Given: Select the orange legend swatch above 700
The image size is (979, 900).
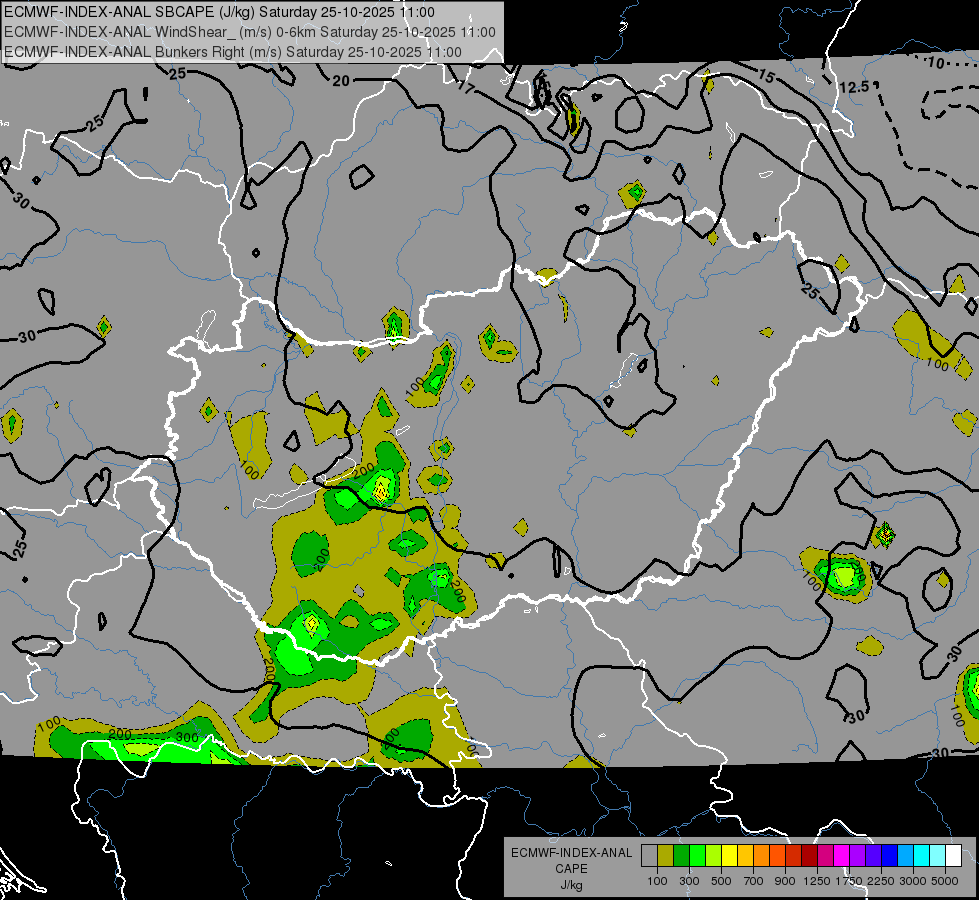Looking at the screenshot, I should click(x=761, y=856).
